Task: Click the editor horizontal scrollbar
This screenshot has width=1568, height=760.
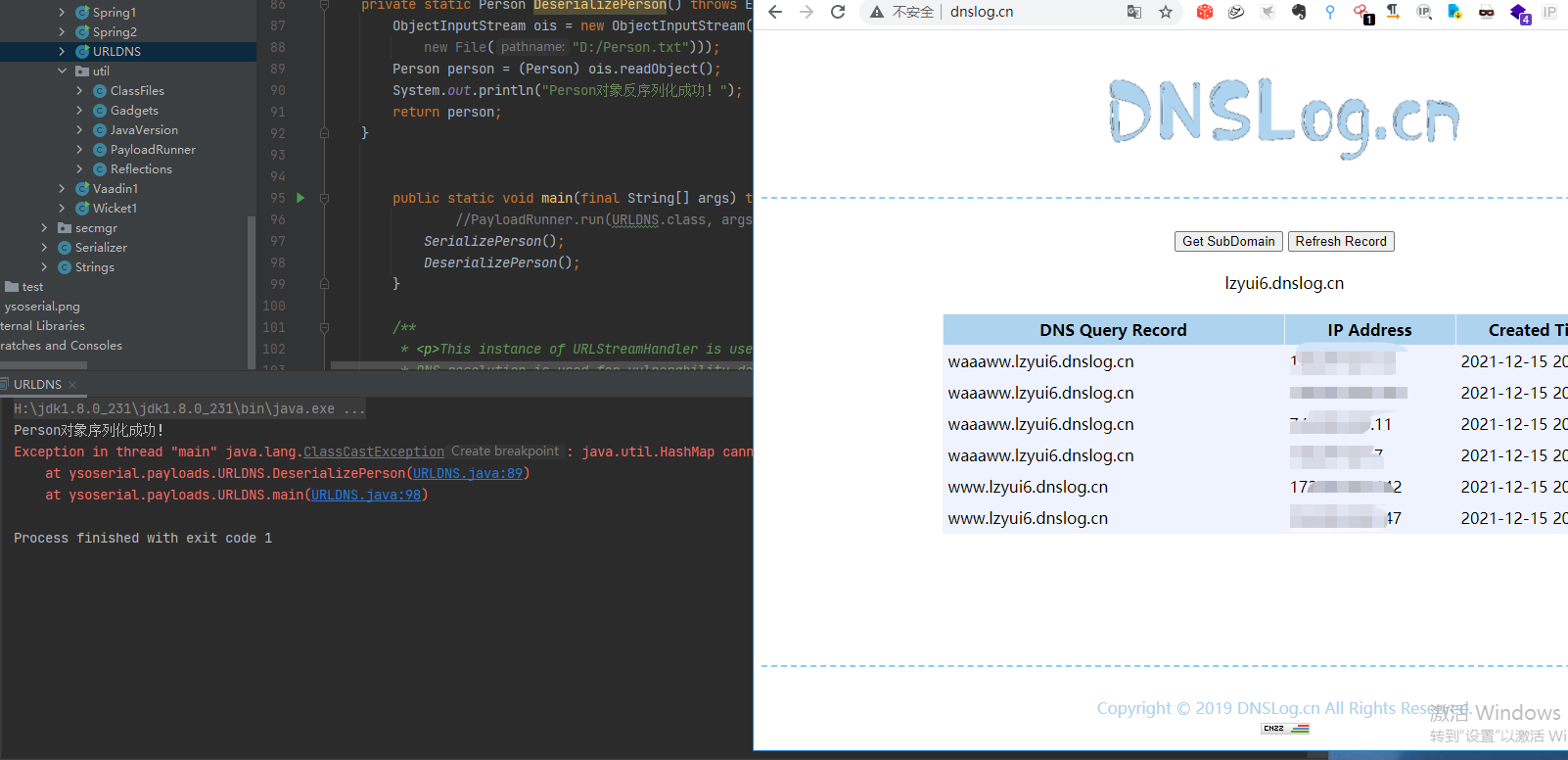Action: [541, 366]
